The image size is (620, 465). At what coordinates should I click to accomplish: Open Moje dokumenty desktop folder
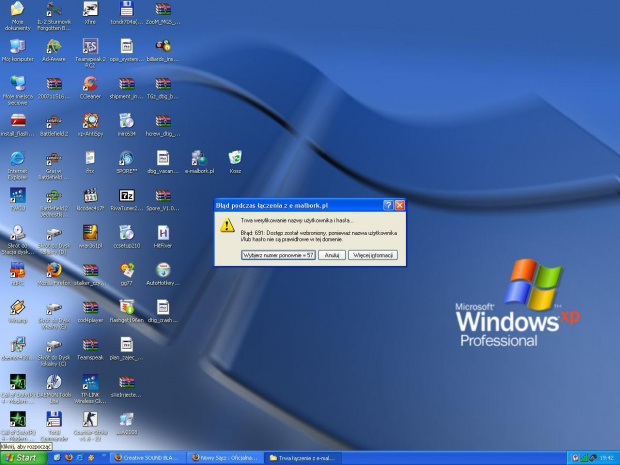pyautogui.click(x=17, y=16)
